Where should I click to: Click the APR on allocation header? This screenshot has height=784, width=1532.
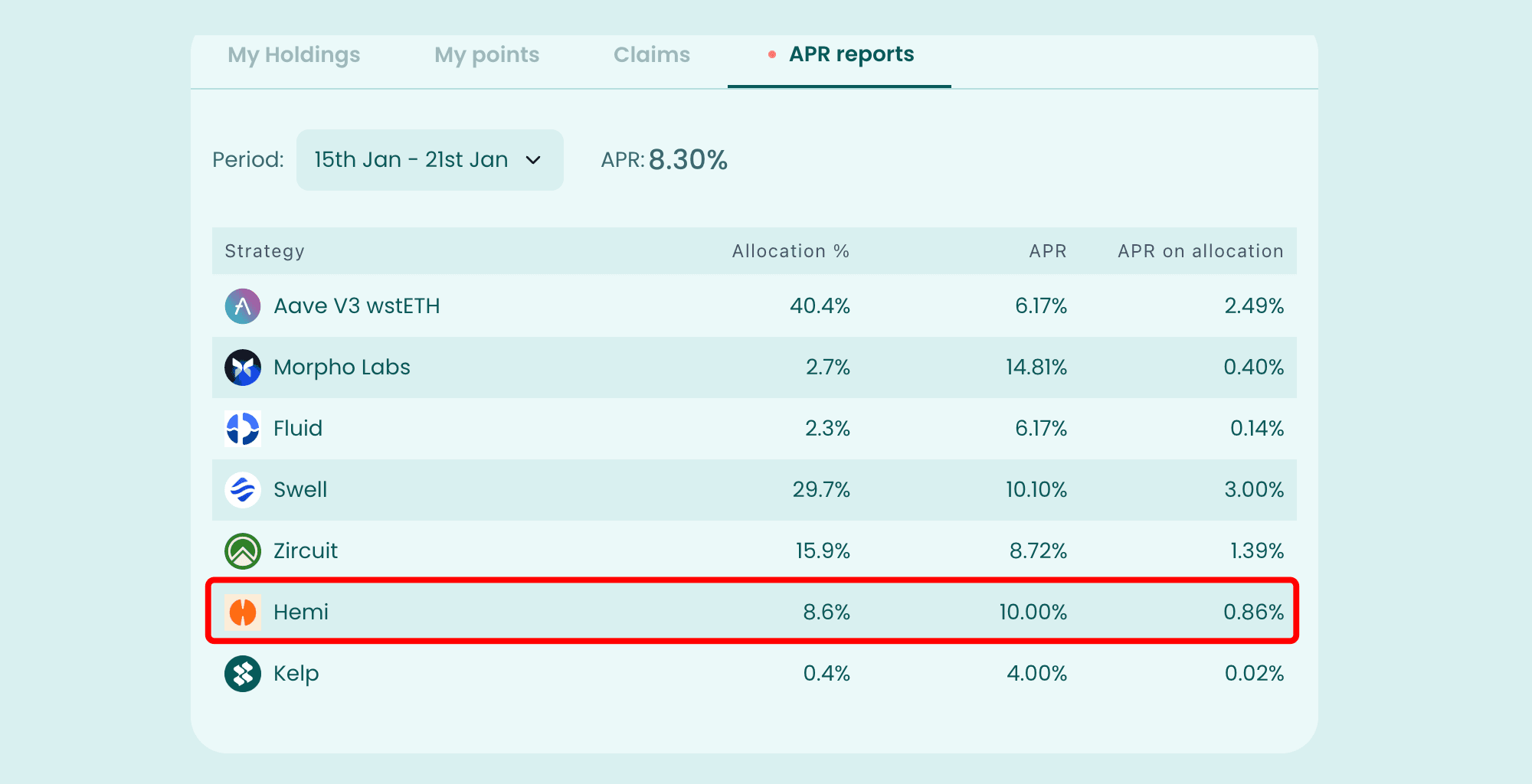coord(1200,251)
